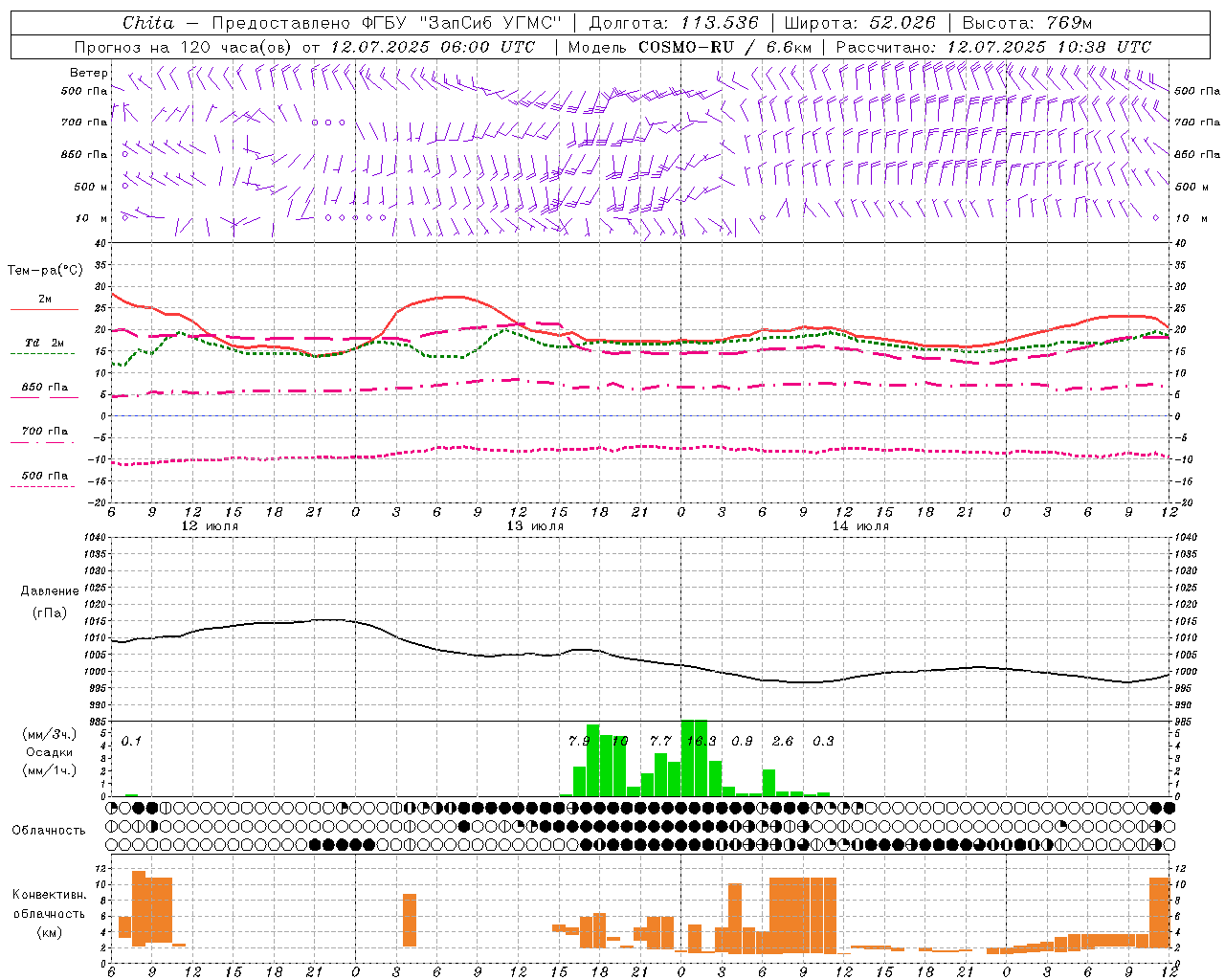Click the station name "Chita" in the header

click(148, 23)
